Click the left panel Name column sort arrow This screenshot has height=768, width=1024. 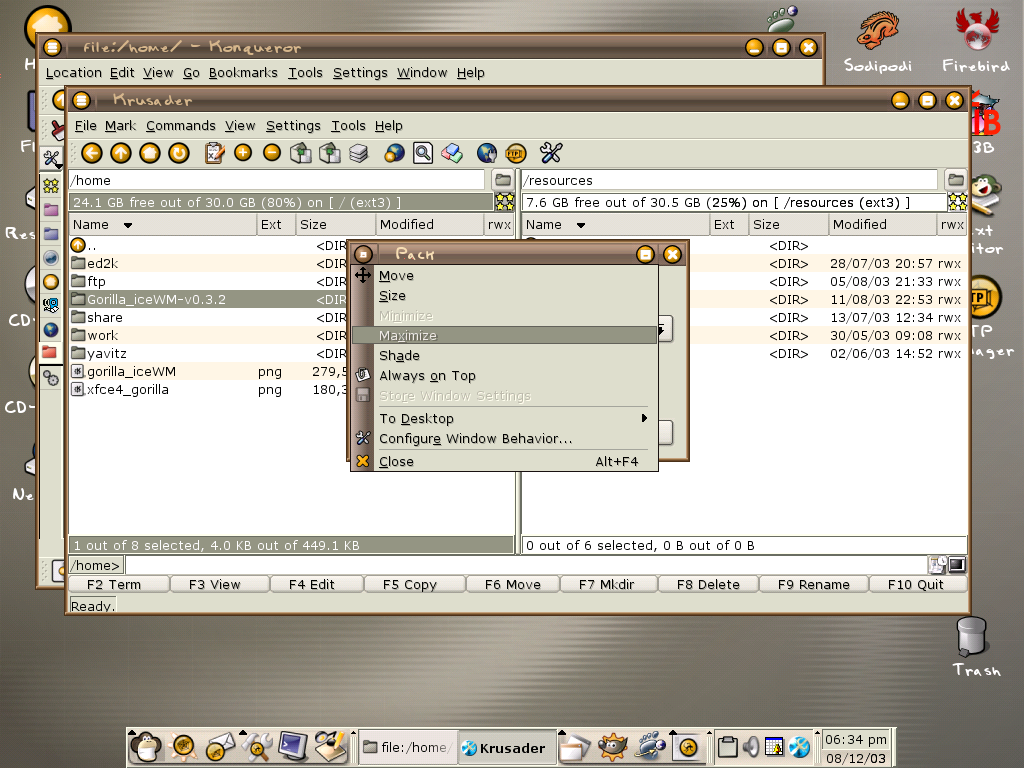tap(128, 225)
